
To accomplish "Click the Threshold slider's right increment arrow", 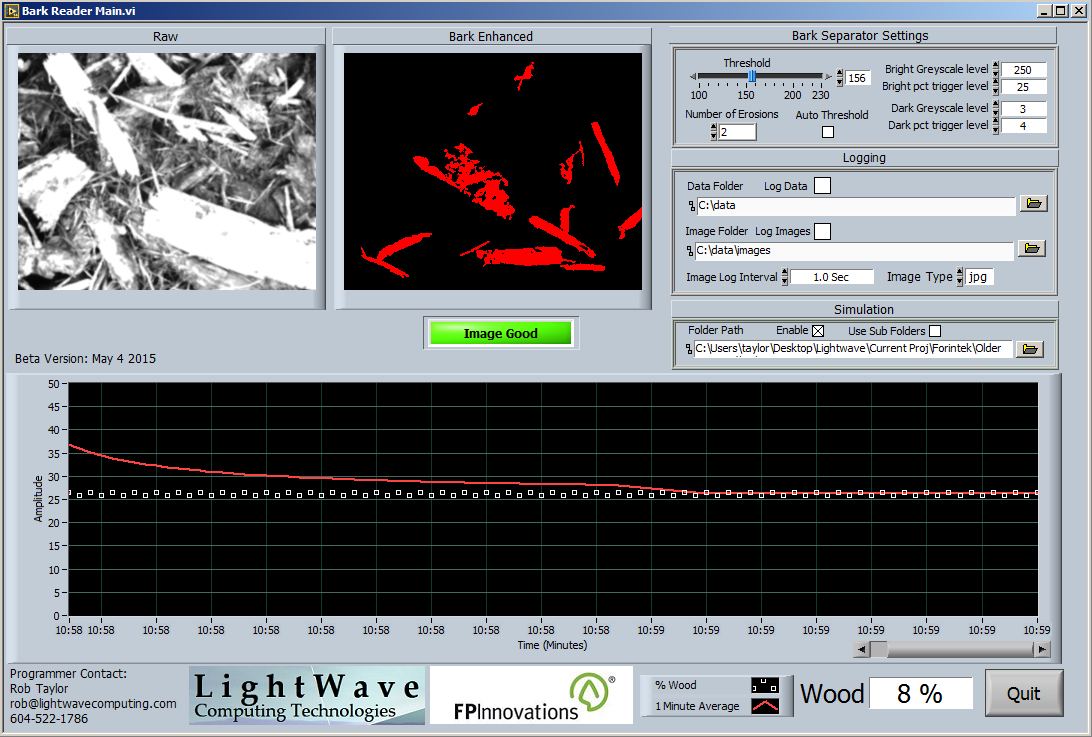I will [828, 77].
